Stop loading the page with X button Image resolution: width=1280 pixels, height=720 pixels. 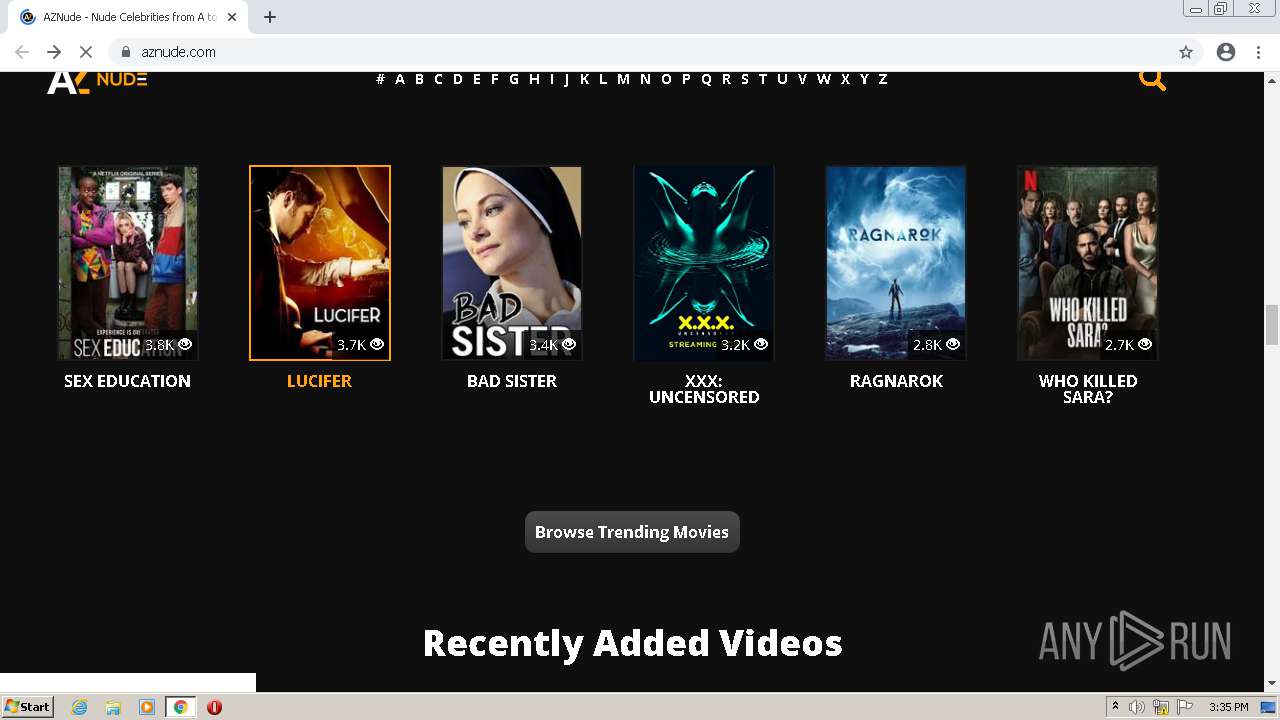click(86, 52)
